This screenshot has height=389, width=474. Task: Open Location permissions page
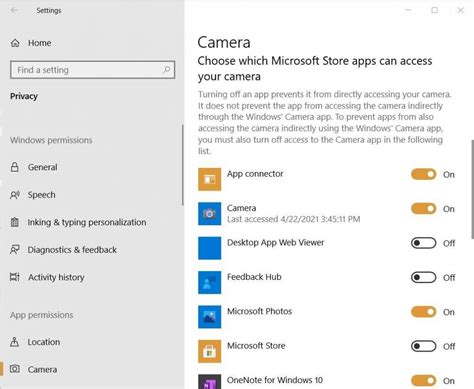click(44, 342)
